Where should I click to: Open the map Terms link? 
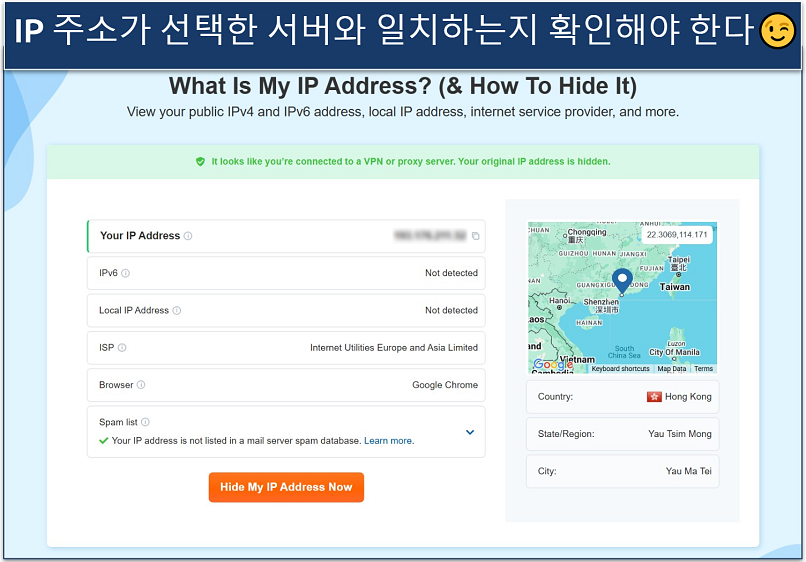click(704, 369)
